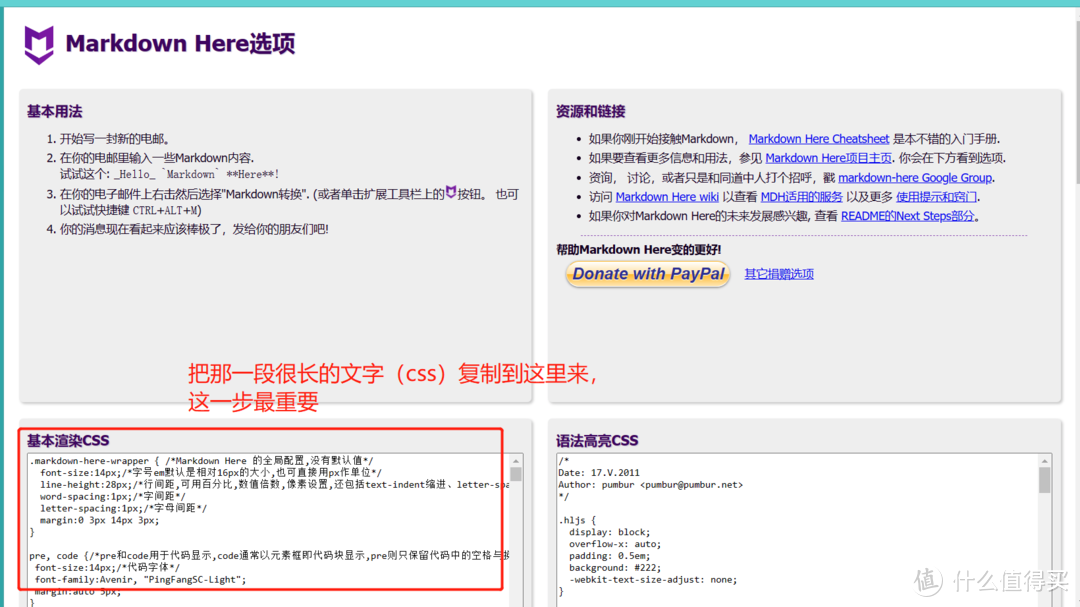
Task: Click the line 开始写一封新的电邮。
Action: pos(115,139)
